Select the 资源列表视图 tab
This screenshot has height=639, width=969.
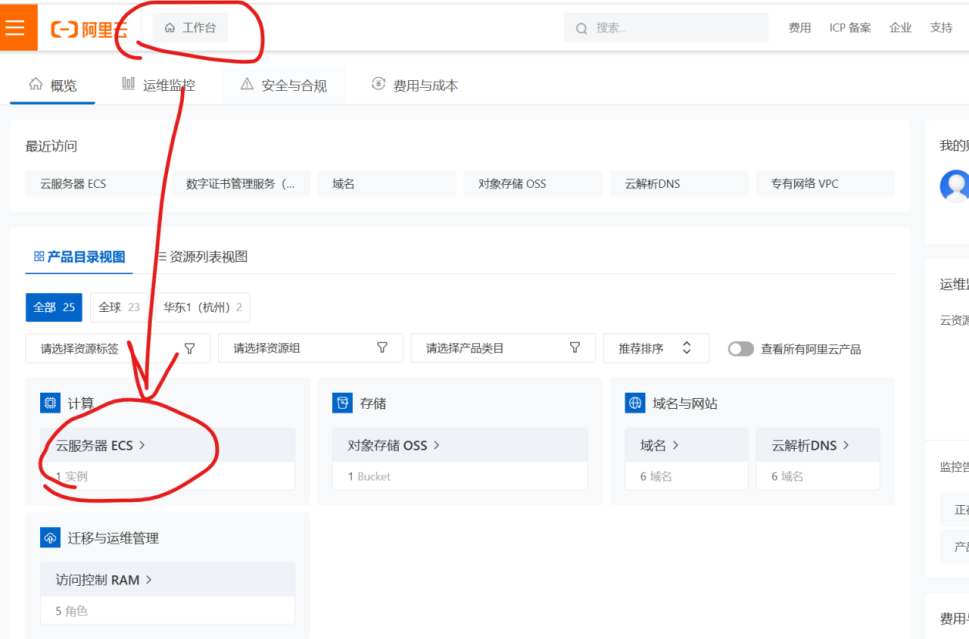(x=203, y=257)
